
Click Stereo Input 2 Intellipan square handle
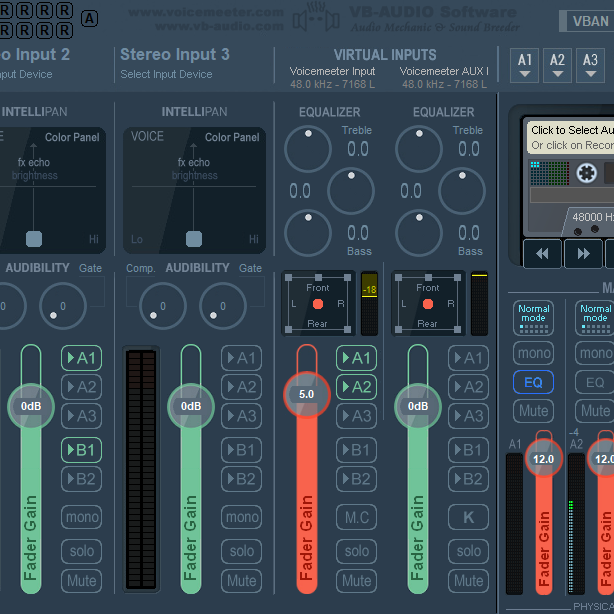point(34,238)
